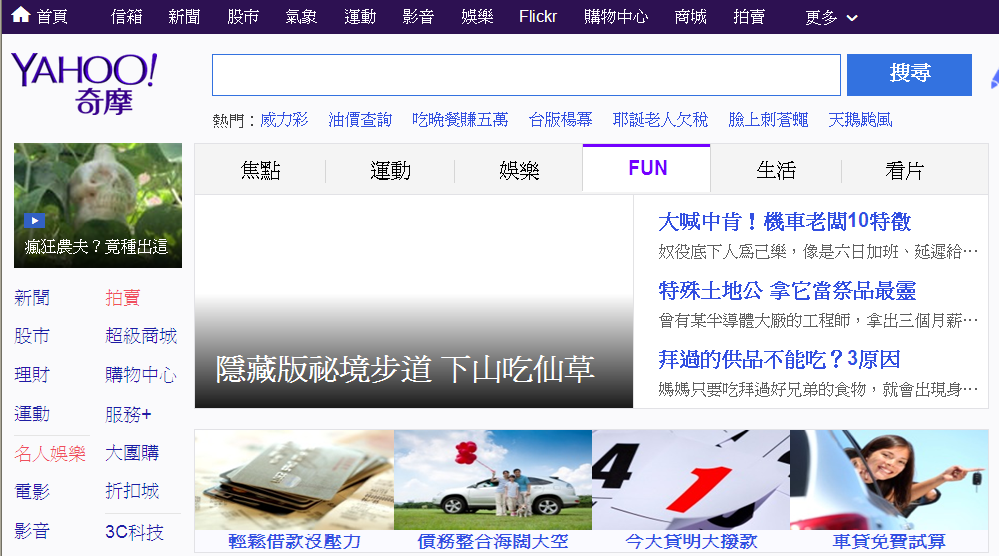The width and height of the screenshot is (999, 556).
Task: Play the video thumbnail about 瘋狂農夫
Action: 98,206
